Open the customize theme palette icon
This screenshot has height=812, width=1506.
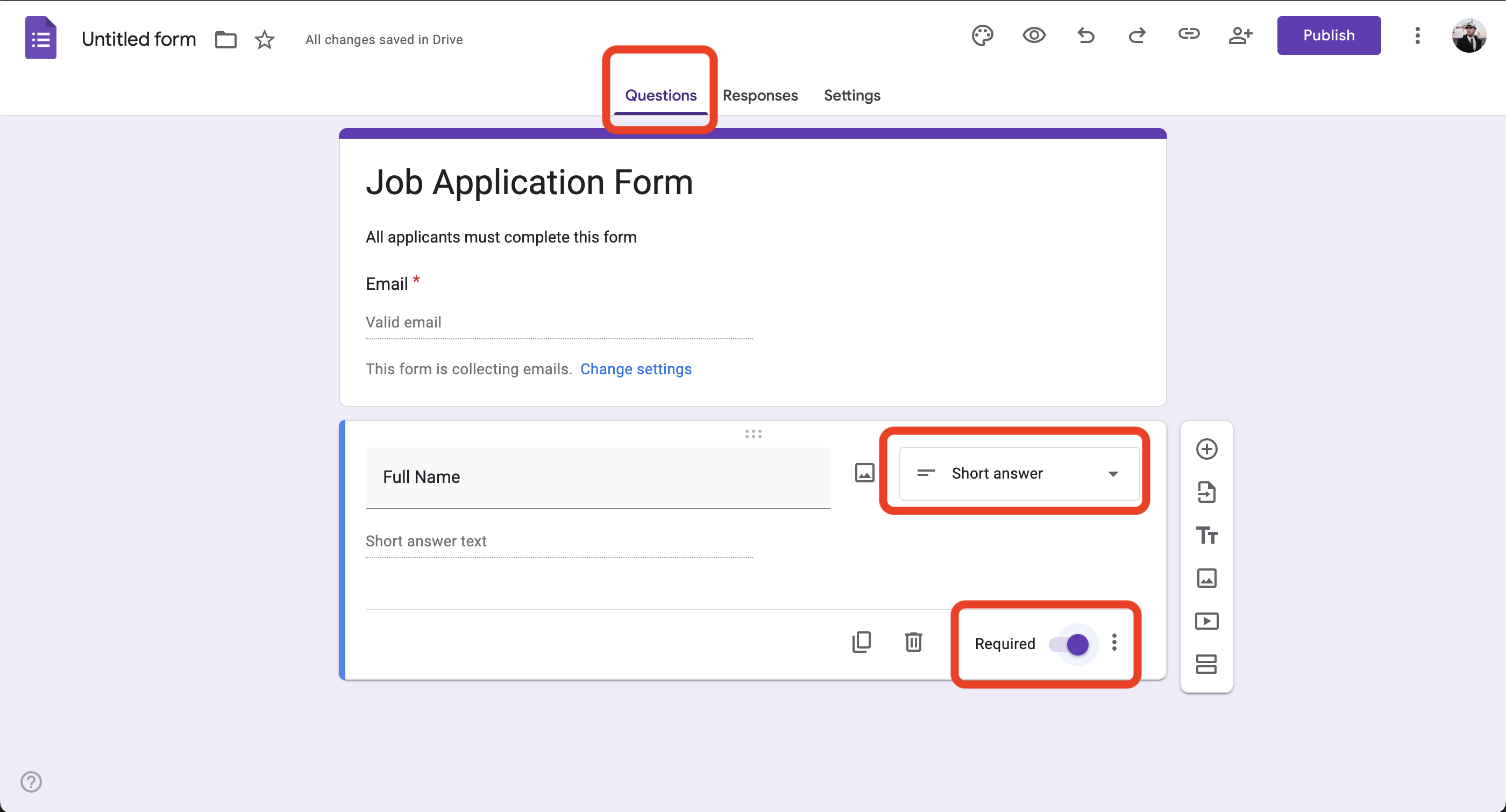tap(982, 35)
